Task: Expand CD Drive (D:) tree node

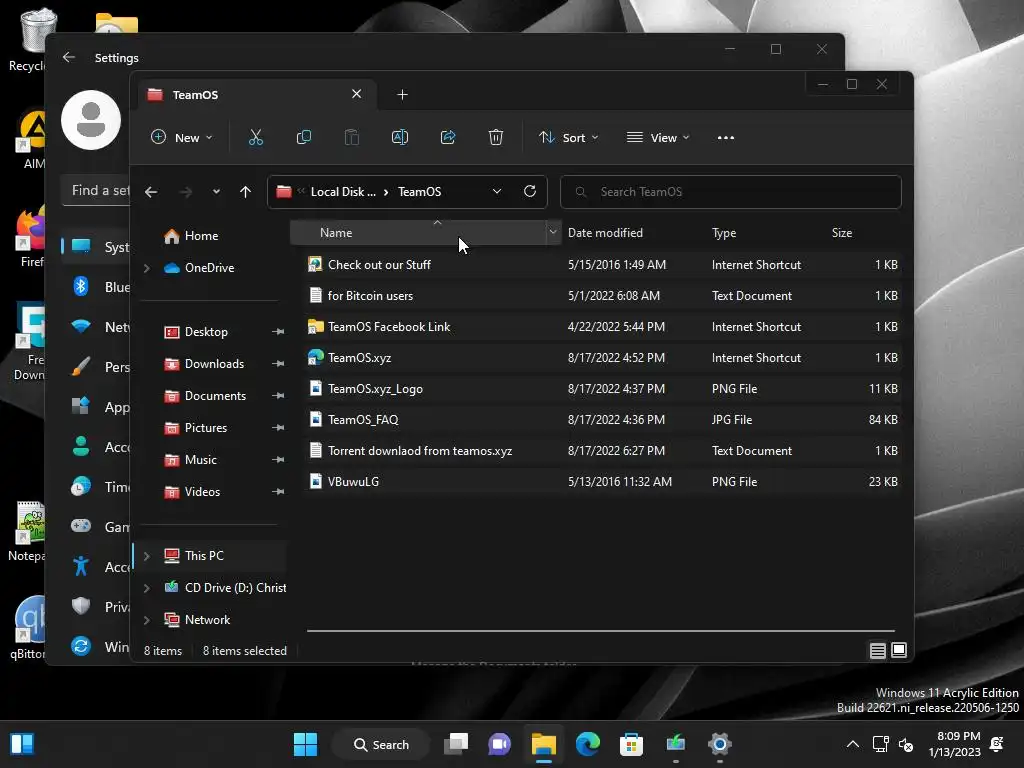Action: point(147,588)
